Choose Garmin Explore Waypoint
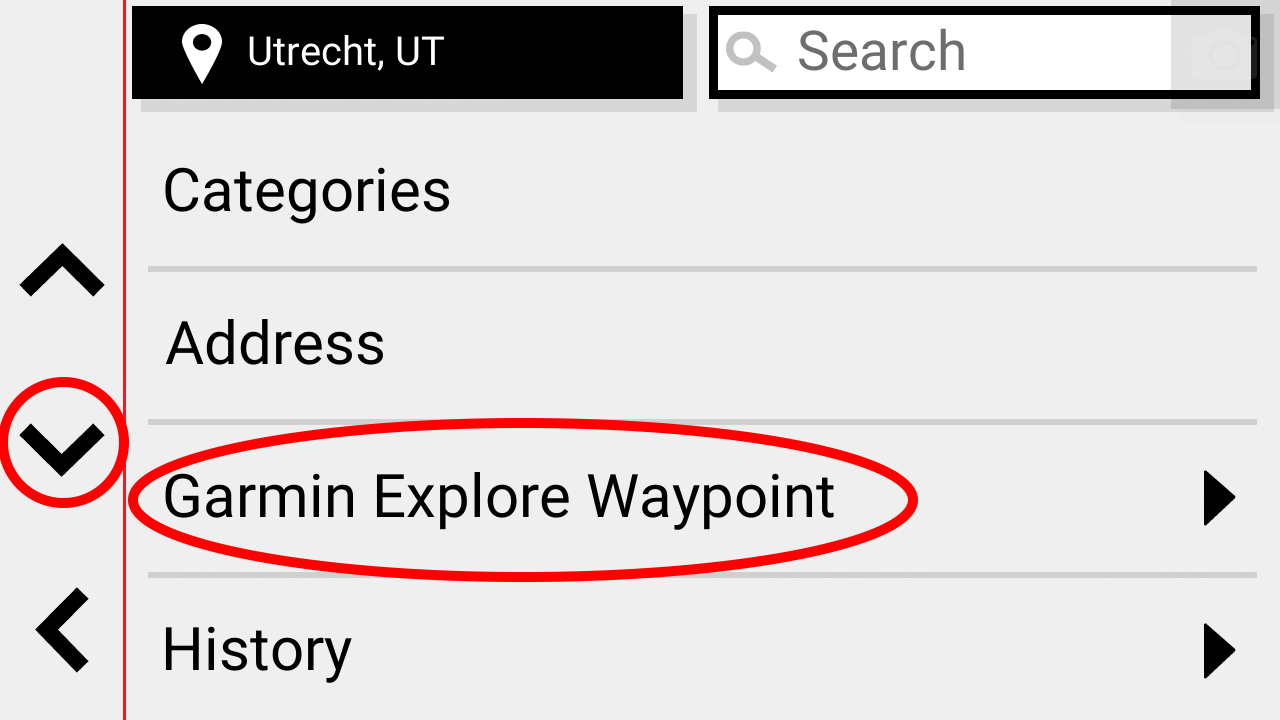 click(x=702, y=498)
